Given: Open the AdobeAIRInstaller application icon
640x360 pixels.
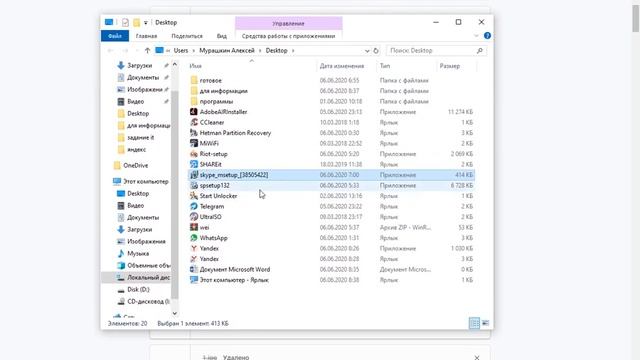Looking at the screenshot, I should point(194,112).
